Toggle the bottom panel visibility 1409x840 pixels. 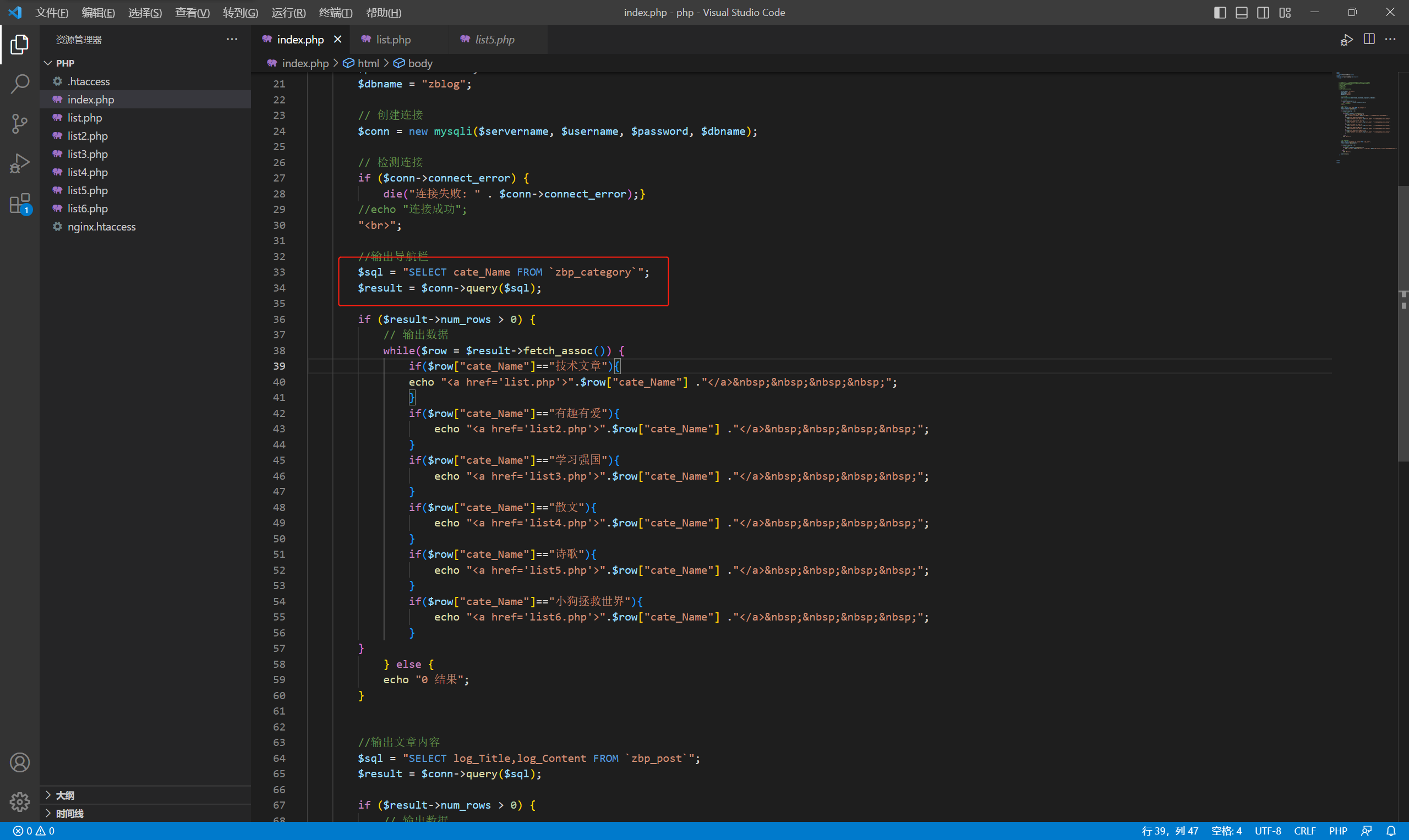coord(1241,13)
